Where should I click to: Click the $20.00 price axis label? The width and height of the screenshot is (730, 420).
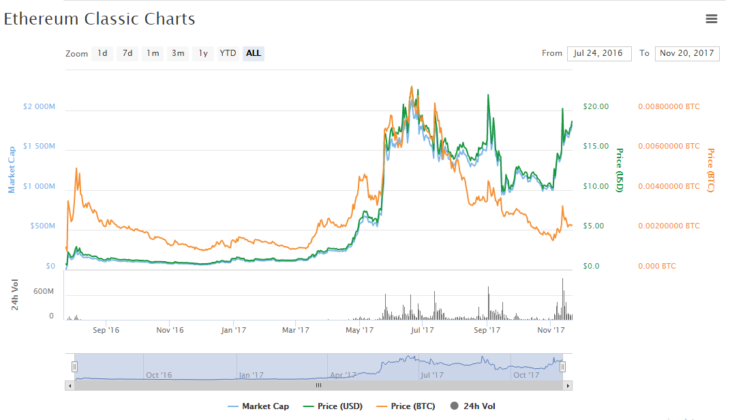(x=595, y=107)
